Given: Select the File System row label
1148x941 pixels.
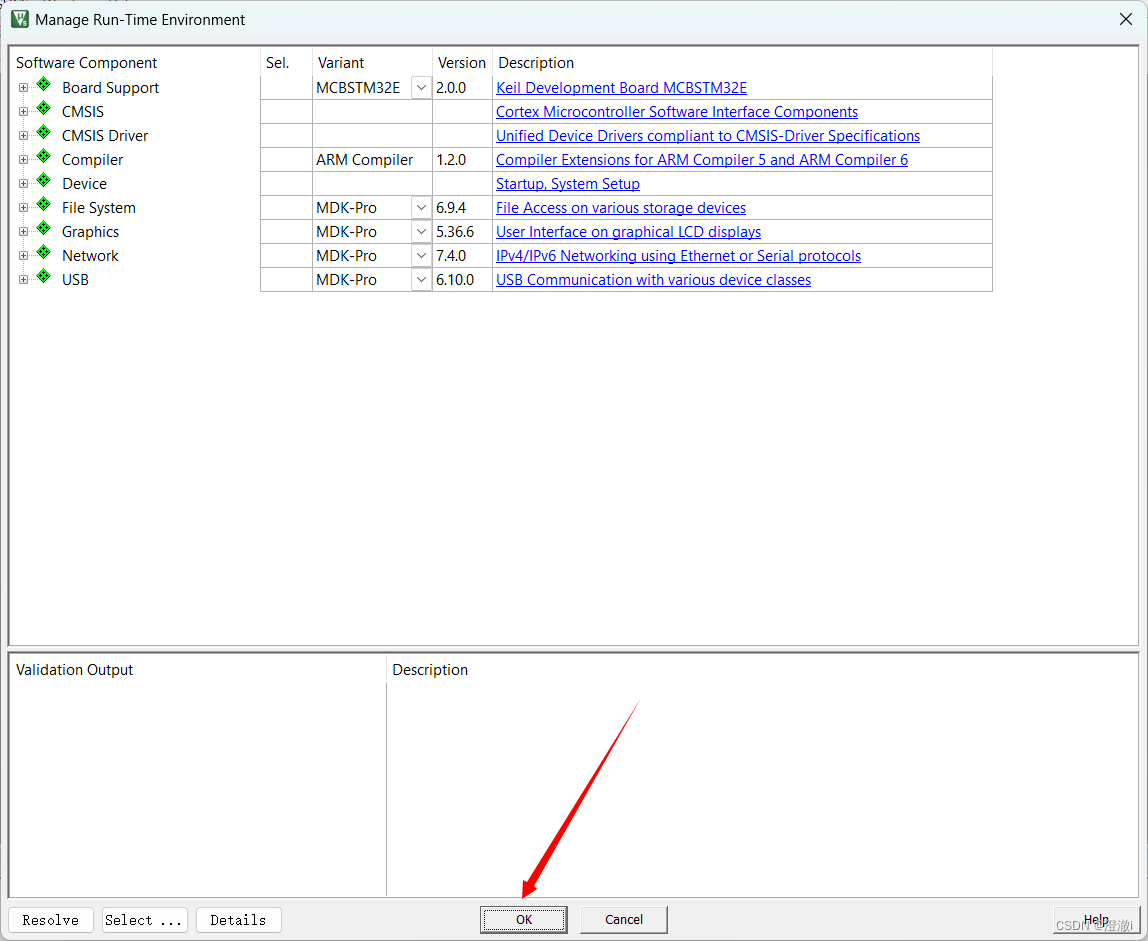Looking at the screenshot, I should coord(99,208).
